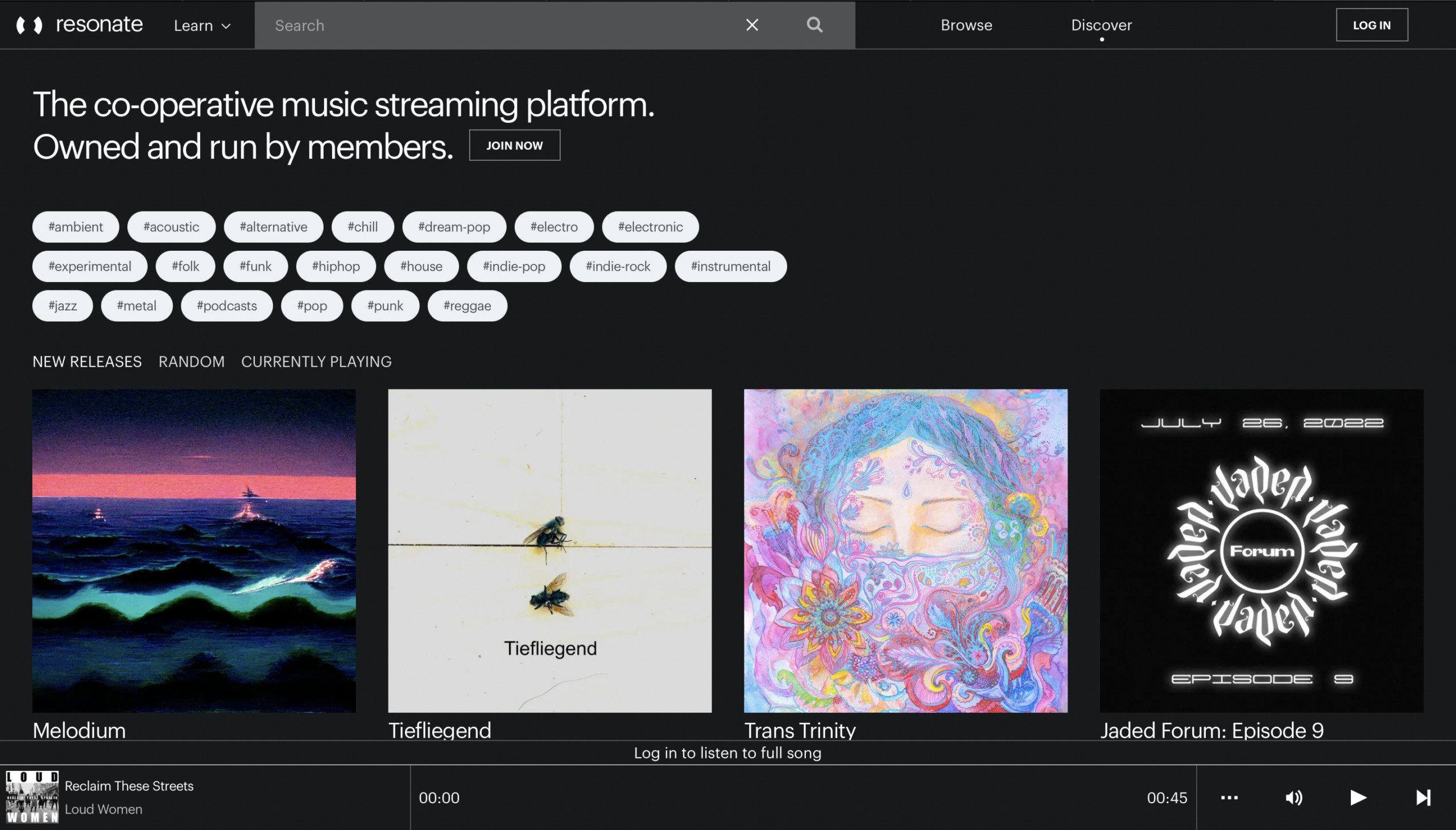Click the Tiefliegend release title
Image resolution: width=1456 pixels, height=830 pixels.
[440, 731]
